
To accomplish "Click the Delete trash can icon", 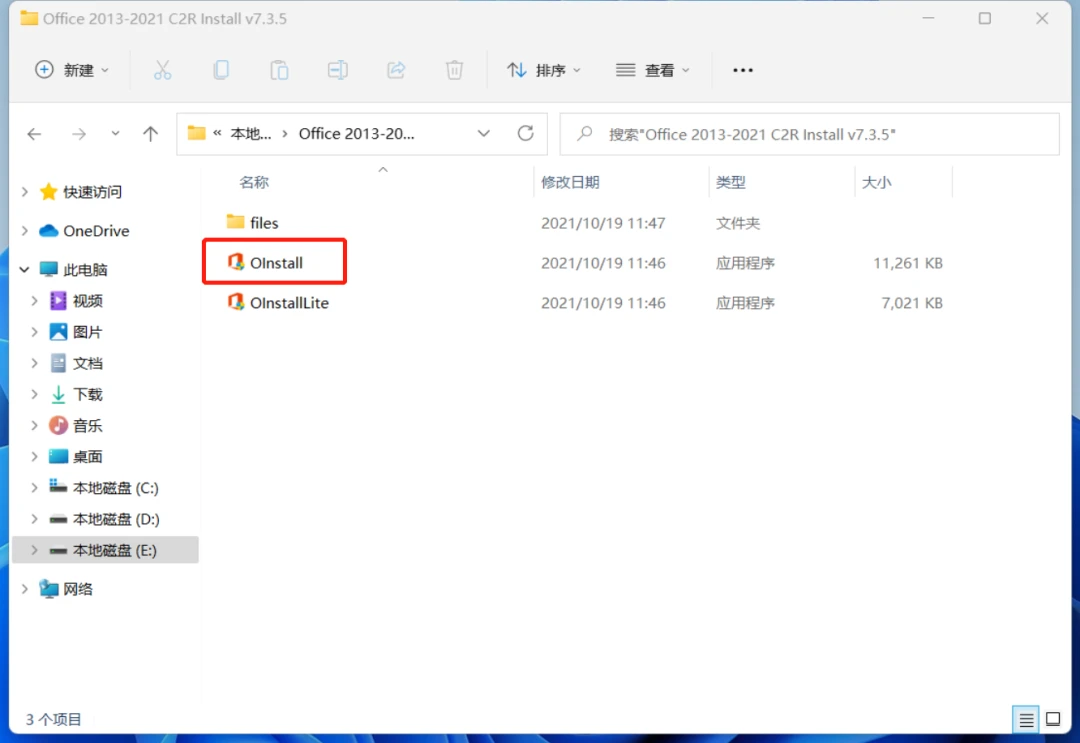I will [x=455, y=70].
